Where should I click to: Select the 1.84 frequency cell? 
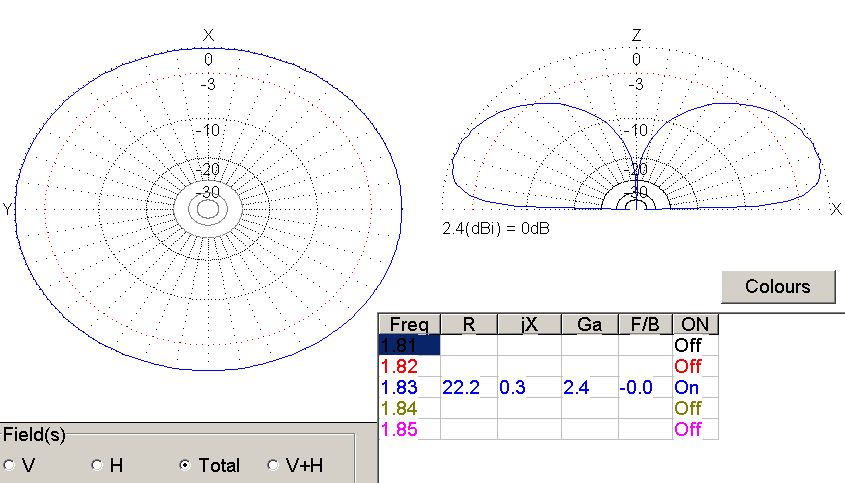coord(409,408)
